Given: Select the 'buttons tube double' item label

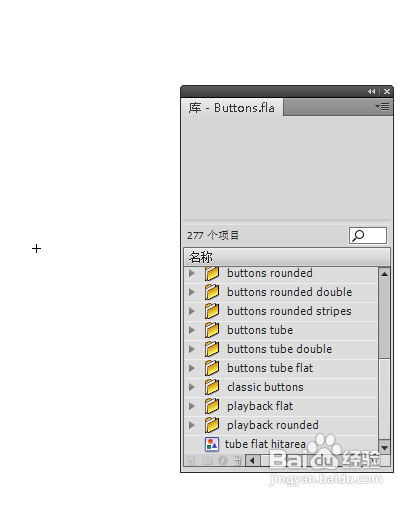Looking at the screenshot, I should click(280, 349).
